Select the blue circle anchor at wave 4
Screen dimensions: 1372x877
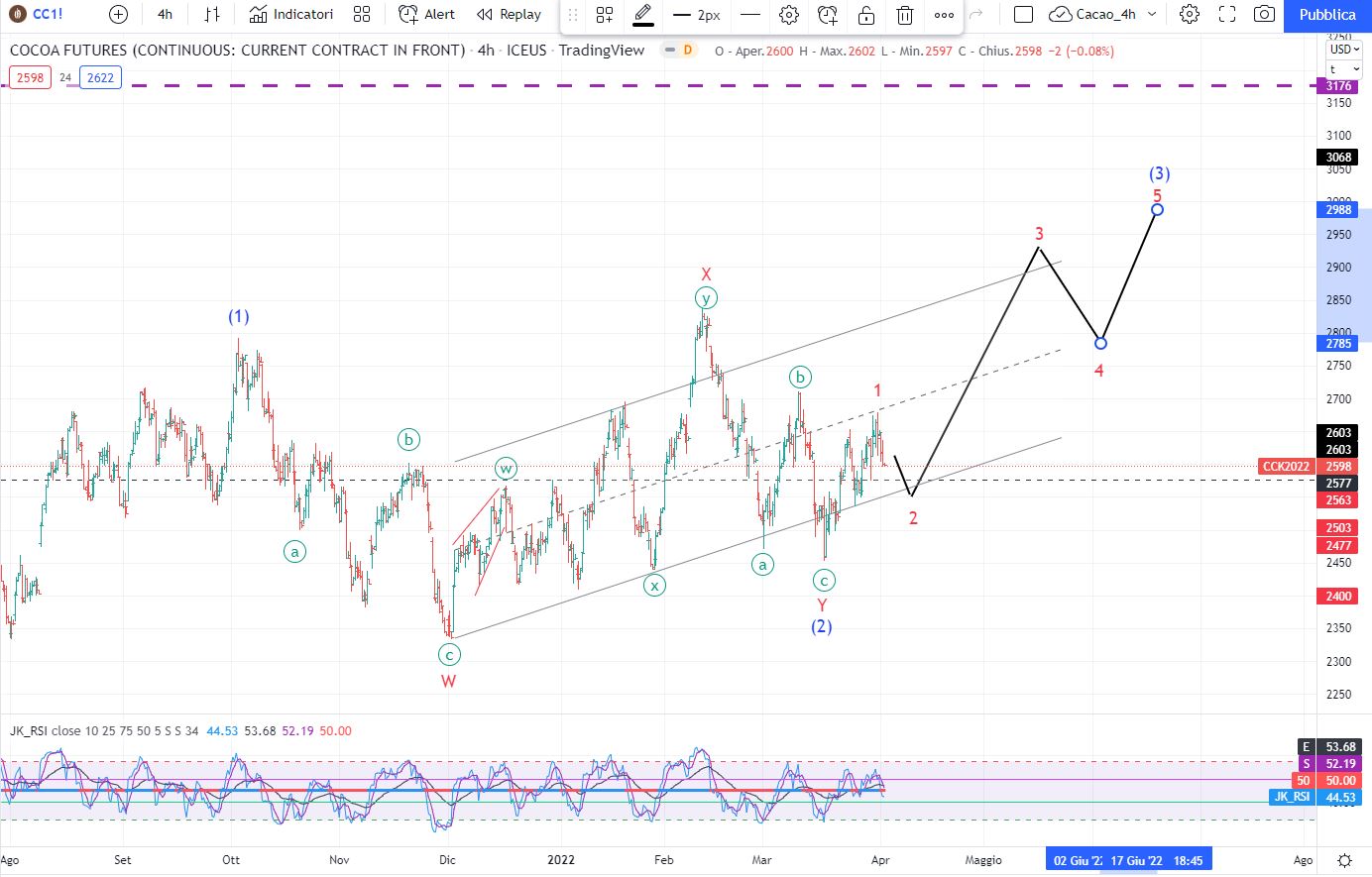click(1100, 343)
